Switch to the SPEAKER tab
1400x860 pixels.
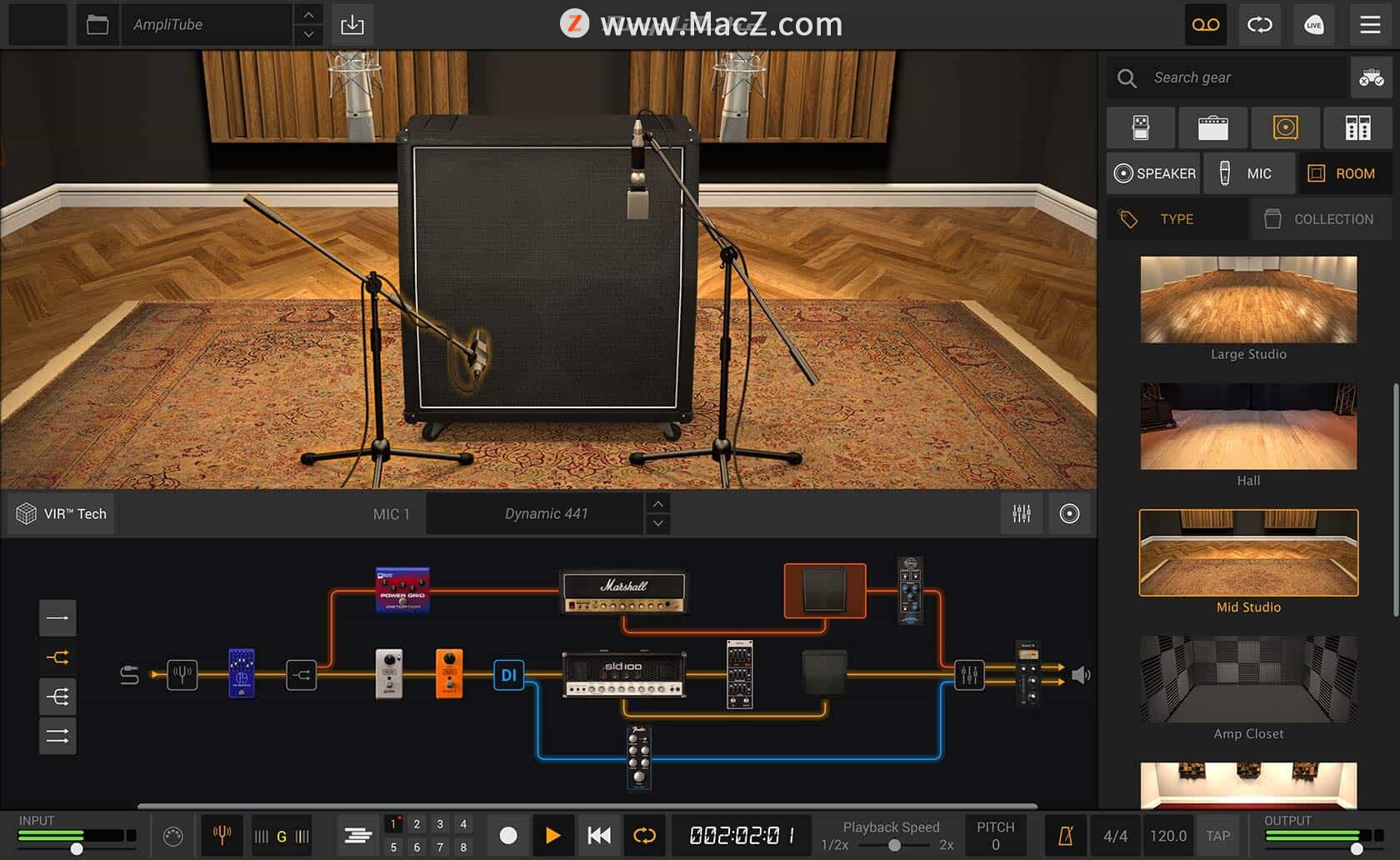click(x=1154, y=173)
